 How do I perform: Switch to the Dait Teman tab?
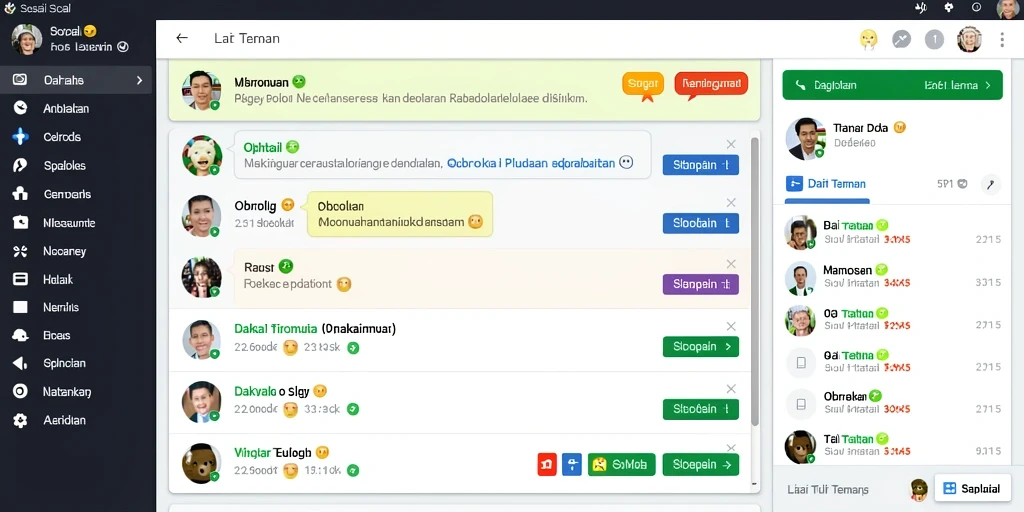(827, 184)
